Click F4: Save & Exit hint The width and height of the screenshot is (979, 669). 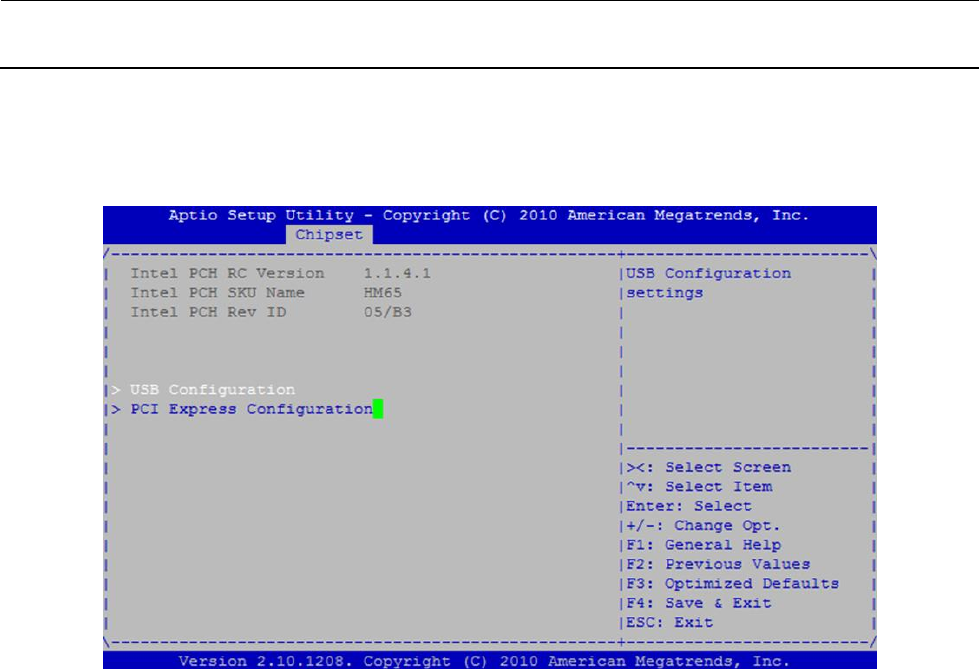699,603
